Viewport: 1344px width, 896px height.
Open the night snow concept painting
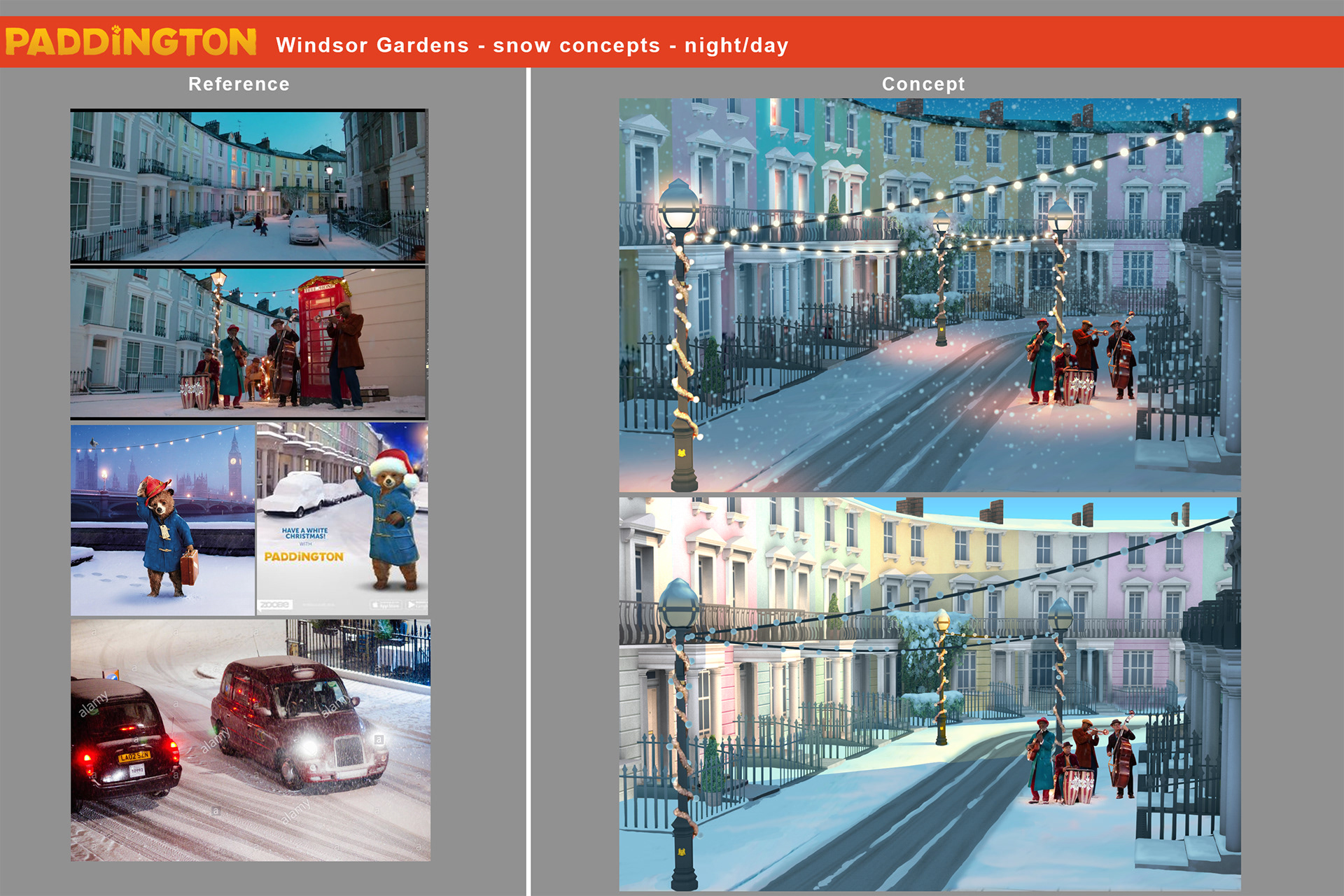930,295
